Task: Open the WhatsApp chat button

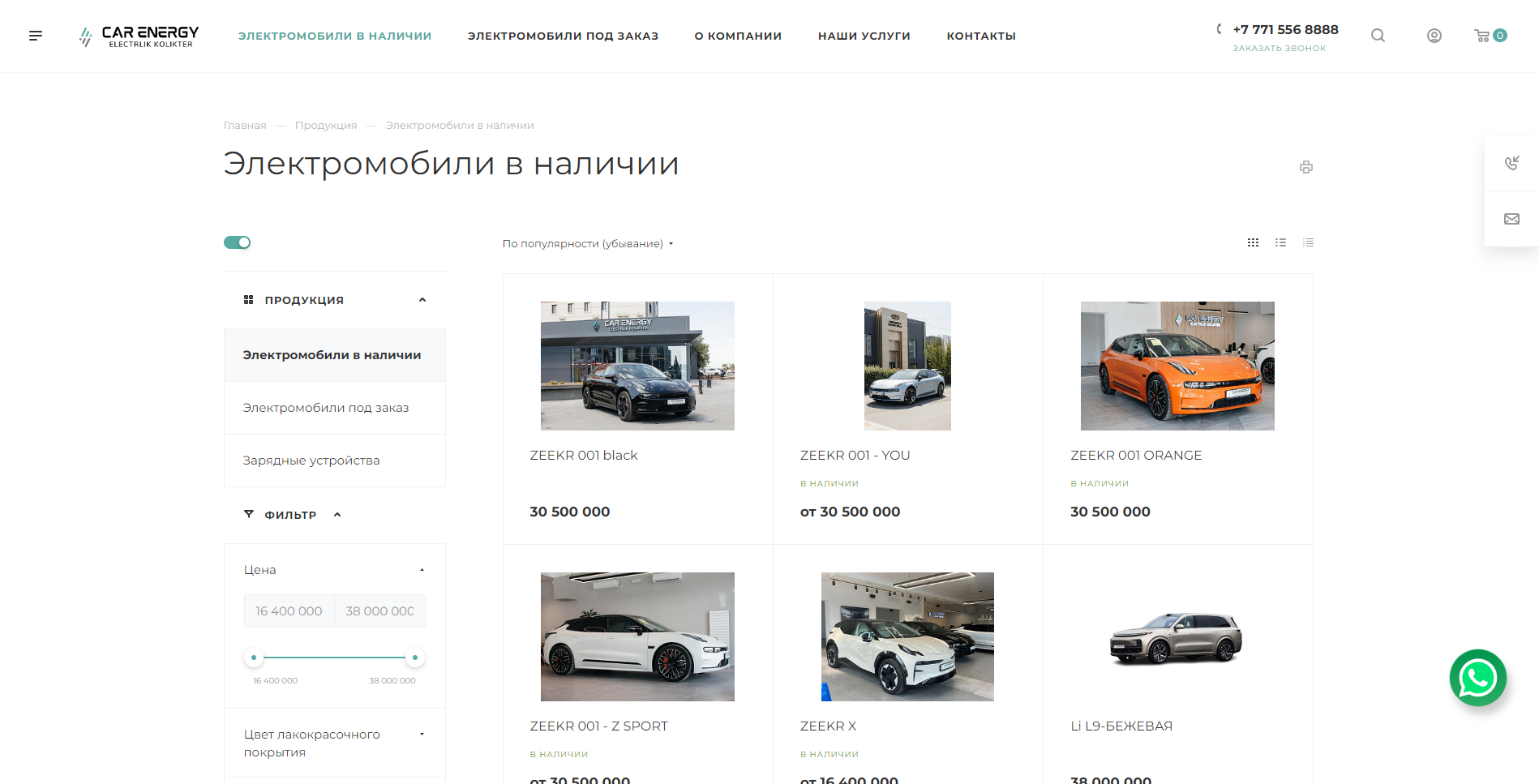Action: pos(1478,678)
